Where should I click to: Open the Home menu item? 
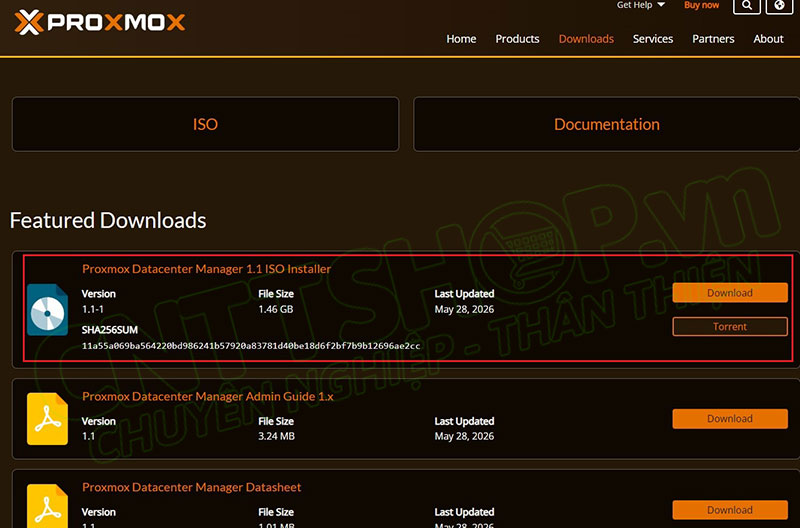461,39
